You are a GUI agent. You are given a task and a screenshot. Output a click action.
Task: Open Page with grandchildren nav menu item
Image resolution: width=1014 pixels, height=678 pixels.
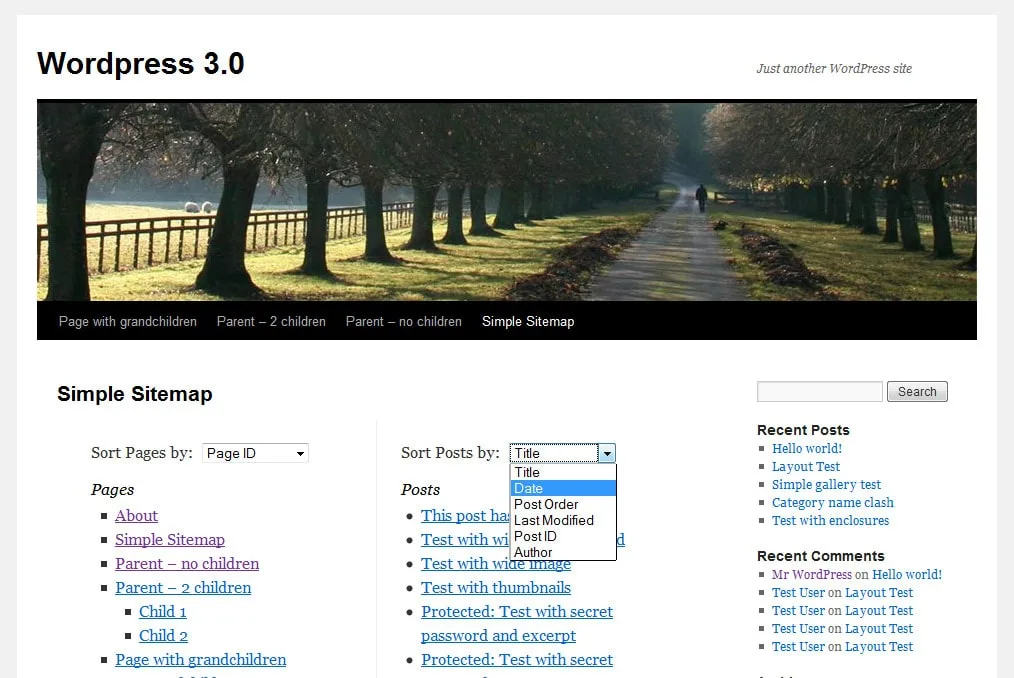(x=127, y=322)
